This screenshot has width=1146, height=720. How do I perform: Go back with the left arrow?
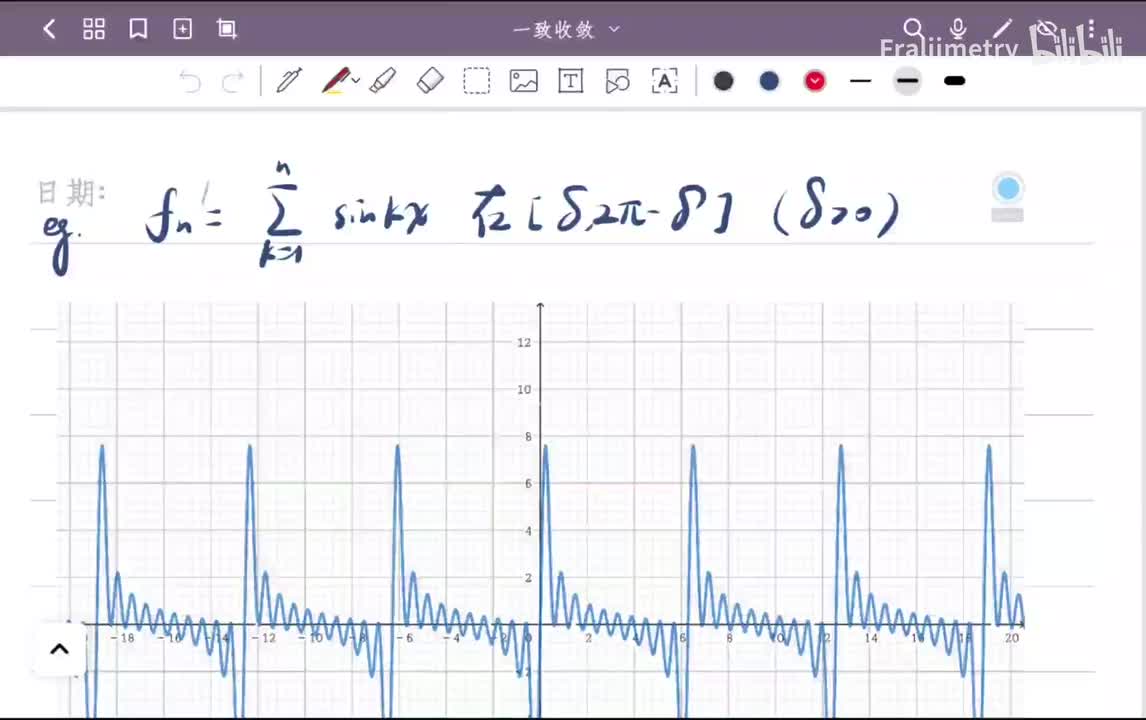pos(49,29)
